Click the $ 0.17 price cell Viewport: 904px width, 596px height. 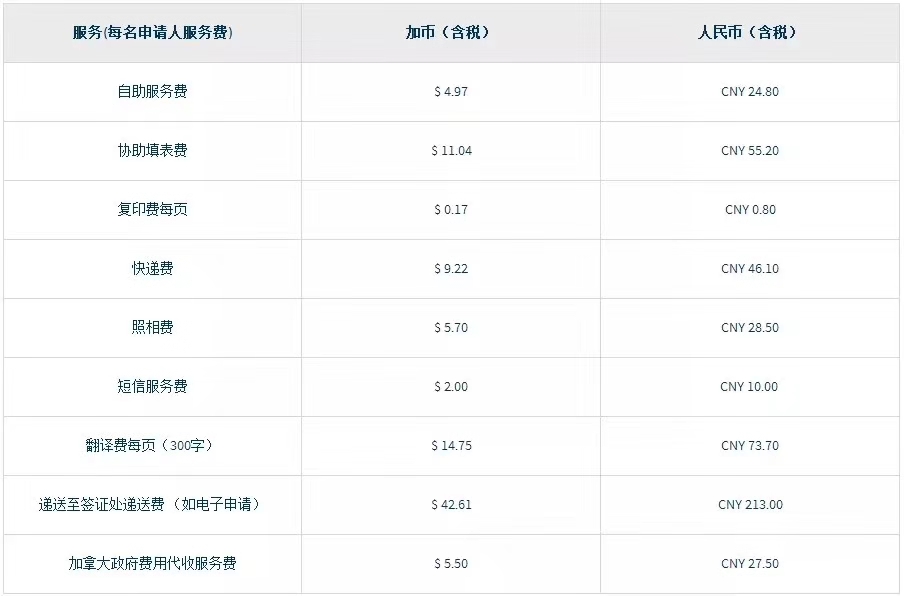click(x=451, y=209)
